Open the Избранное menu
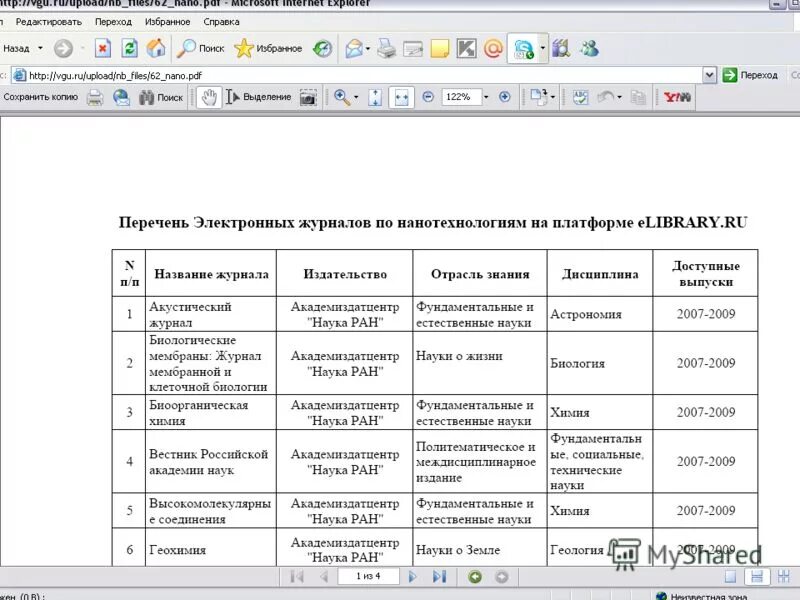This screenshot has height=600, width=800. [x=167, y=22]
